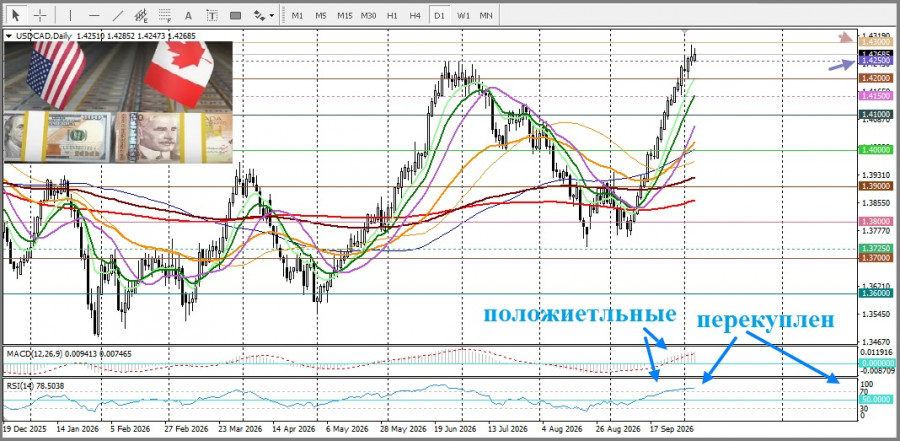Click the 4 Aug 2026 date label

pos(563,429)
